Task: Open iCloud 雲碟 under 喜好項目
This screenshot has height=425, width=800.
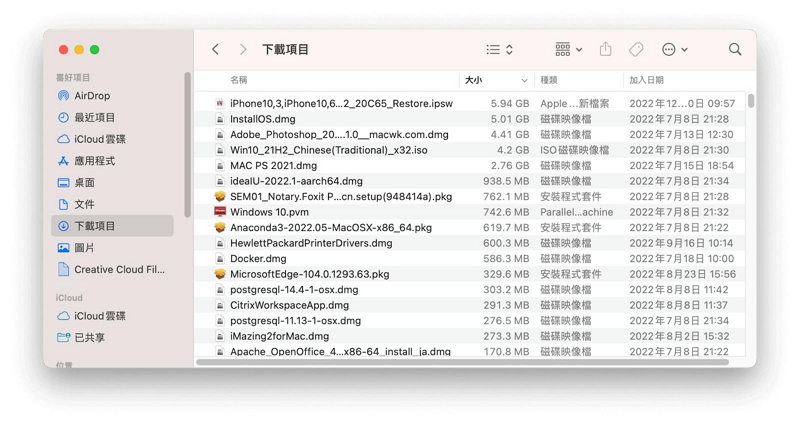Action: [112, 139]
